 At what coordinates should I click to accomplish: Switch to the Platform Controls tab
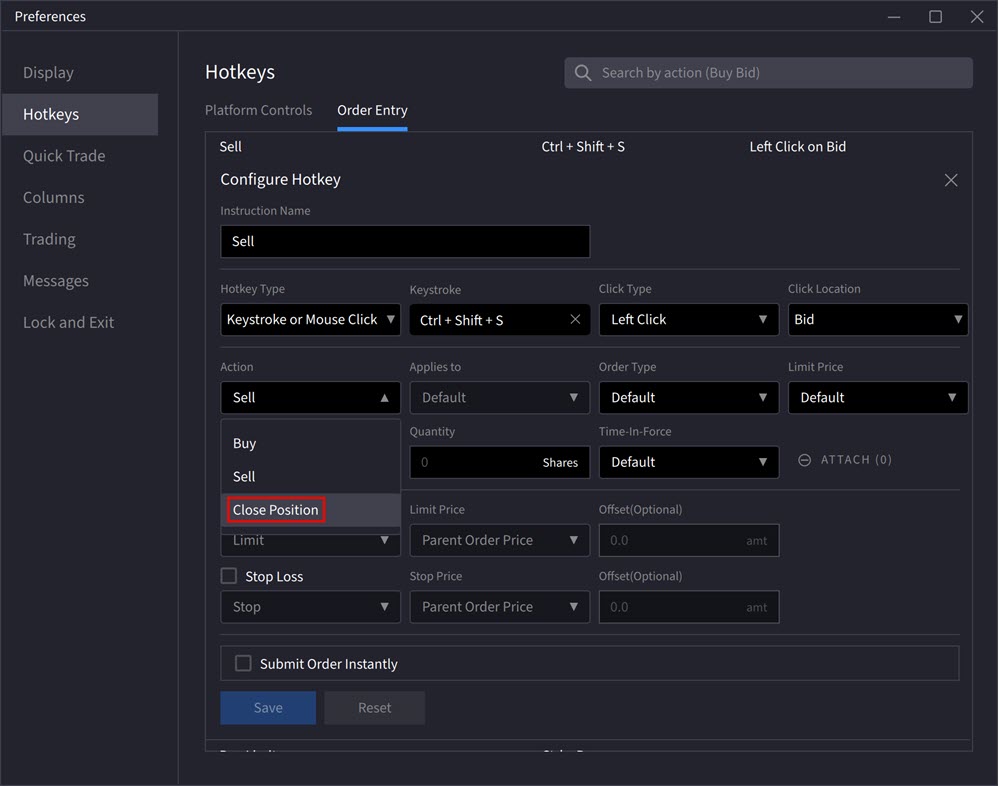point(259,110)
